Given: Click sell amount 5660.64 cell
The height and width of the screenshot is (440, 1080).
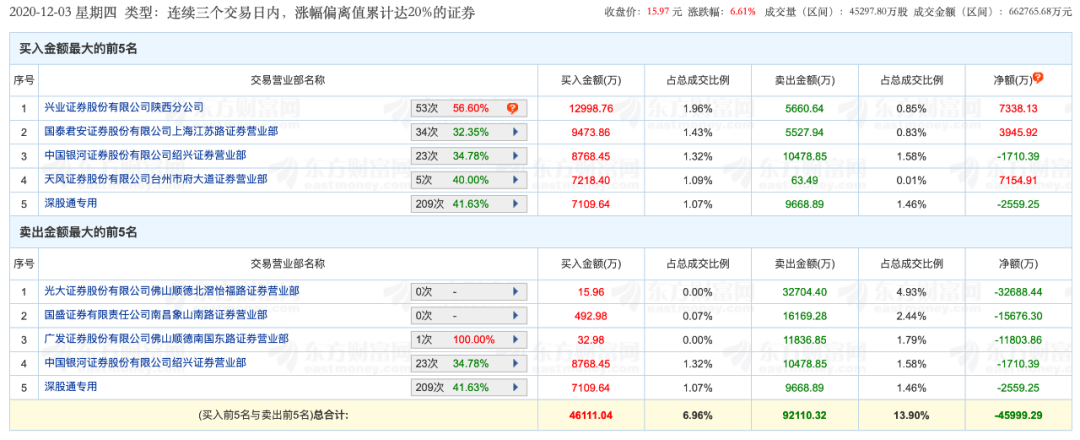Looking at the screenshot, I should (805, 109).
